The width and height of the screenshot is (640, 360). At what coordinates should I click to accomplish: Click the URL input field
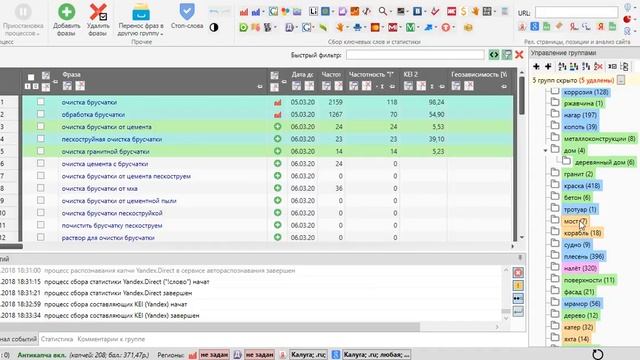(576, 13)
